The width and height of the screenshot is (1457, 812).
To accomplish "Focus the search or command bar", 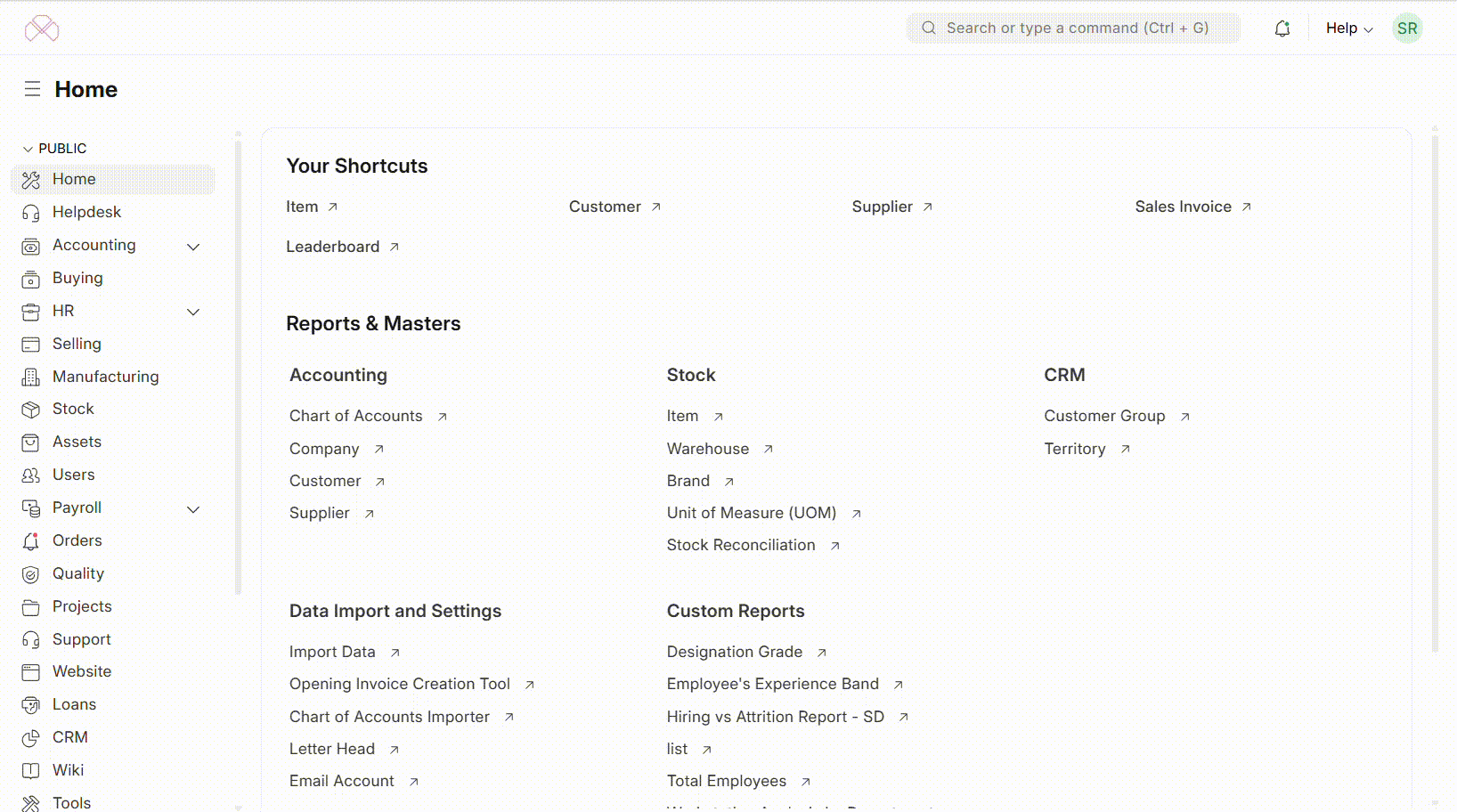I will [x=1073, y=28].
